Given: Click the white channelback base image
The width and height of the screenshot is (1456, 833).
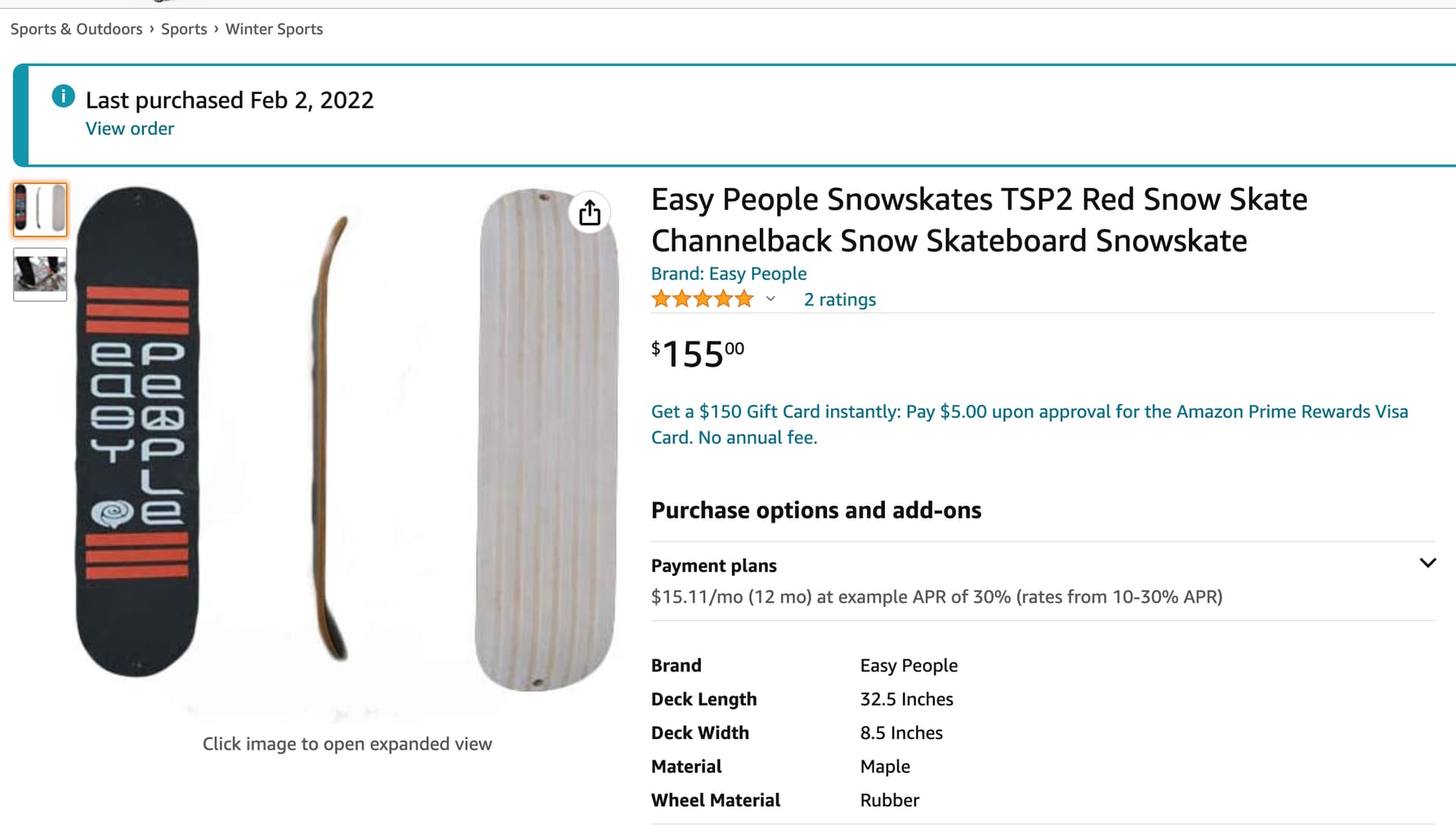Looking at the screenshot, I should point(545,439).
